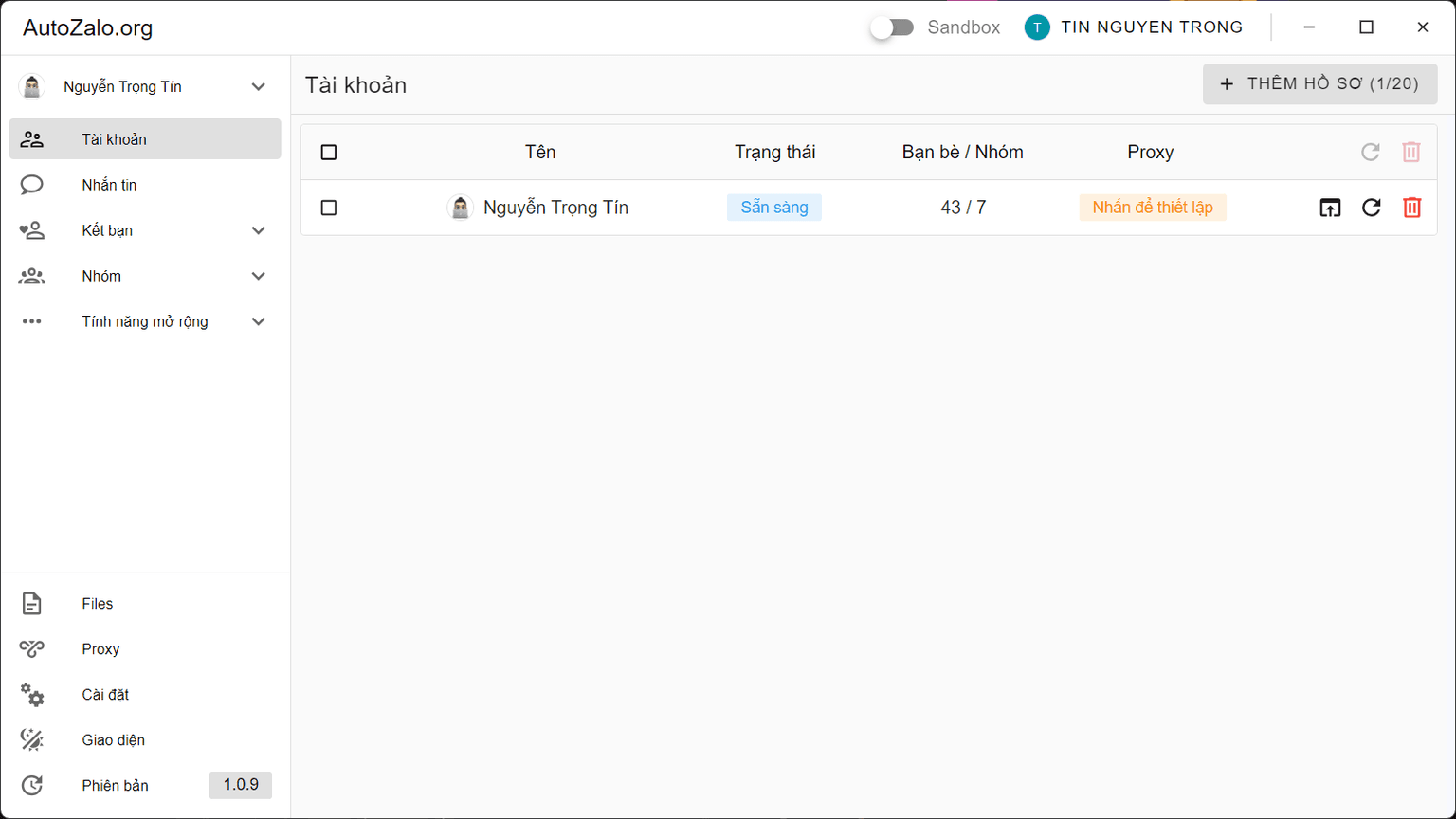This screenshot has height=819, width=1456.
Task: Click the header refresh-all icon
Action: [x=1370, y=152]
